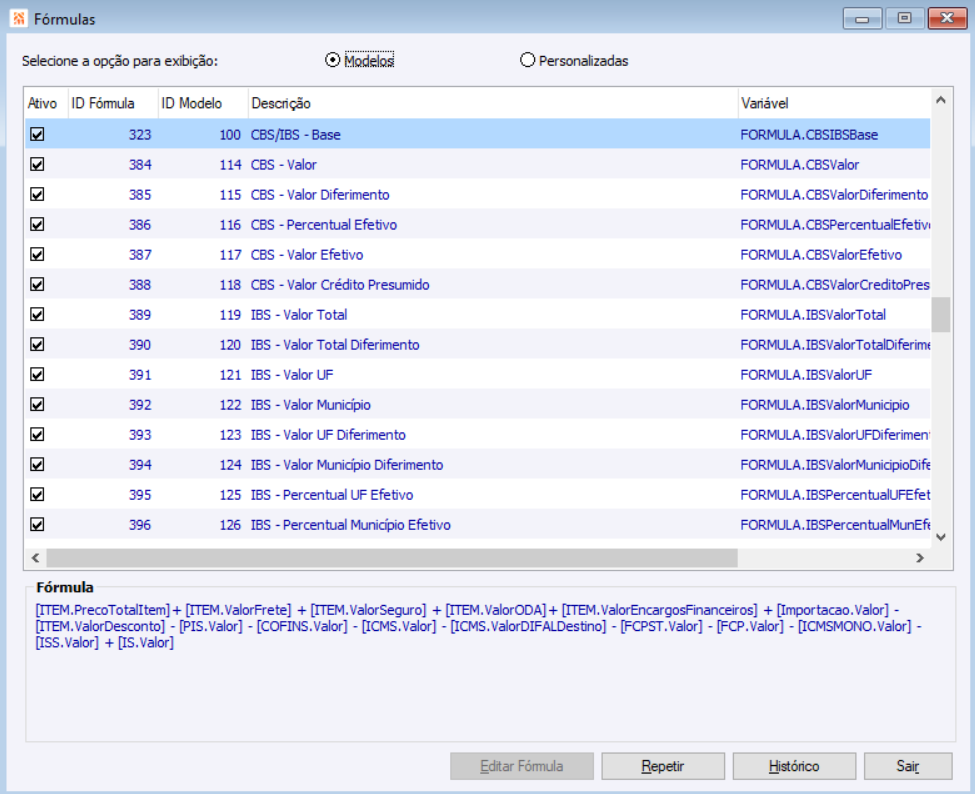
Task: Uncheck Ativo for CBS/IBS - Base row
Action: tap(37, 134)
